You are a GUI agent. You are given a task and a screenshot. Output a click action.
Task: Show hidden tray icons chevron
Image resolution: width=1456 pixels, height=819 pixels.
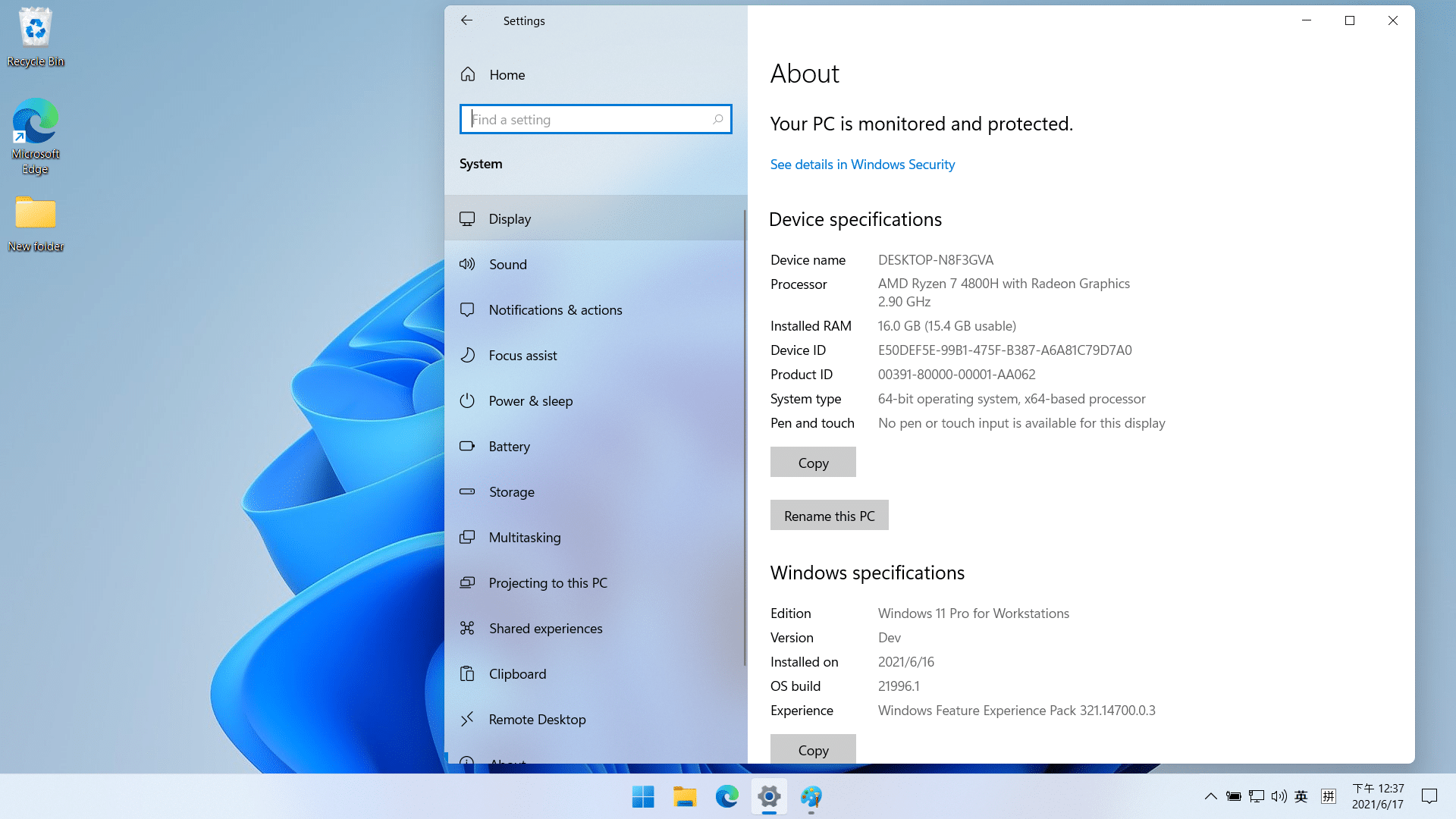click(x=1210, y=796)
